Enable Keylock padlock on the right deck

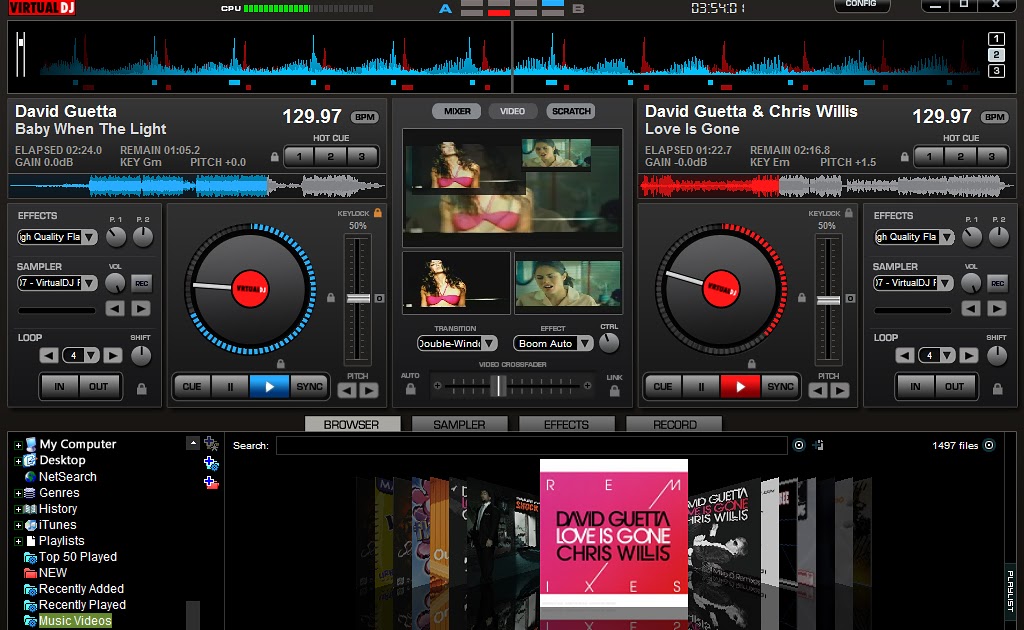click(x=846, y=213)
